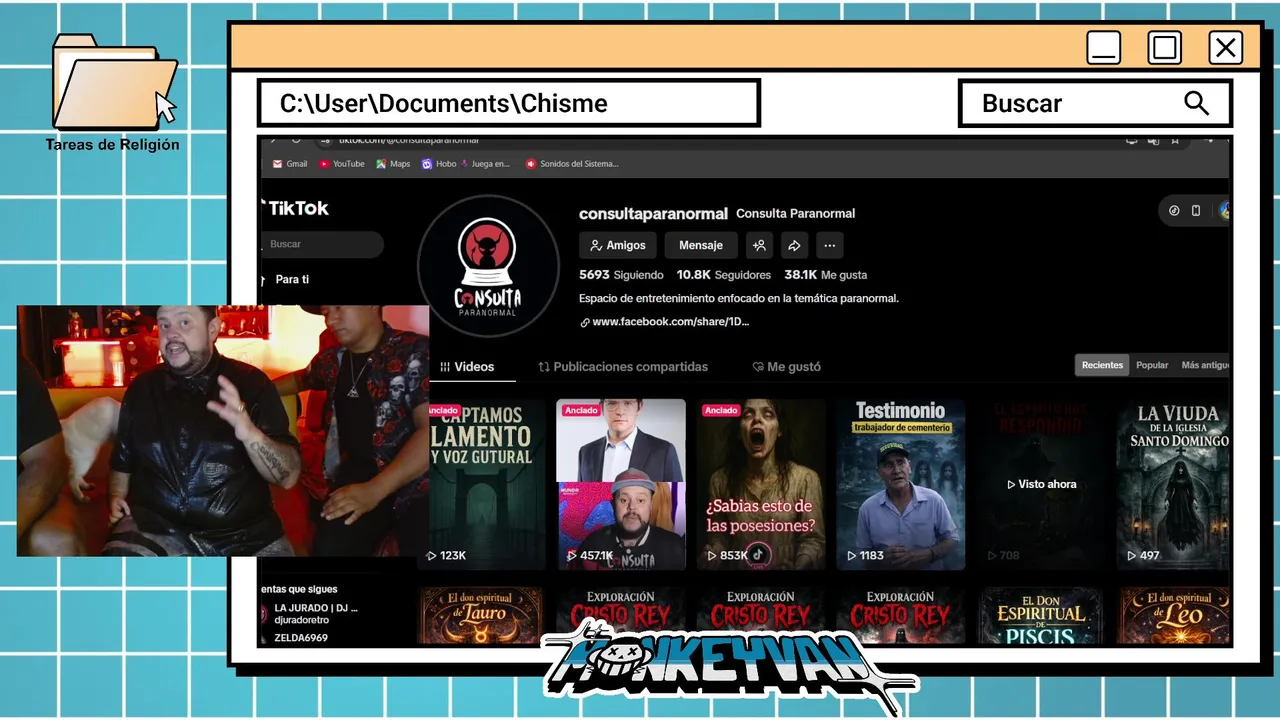Screen dimensions: 1280x720
Task: Open the three-dots more options menu
Action: [x=829, y=245]
